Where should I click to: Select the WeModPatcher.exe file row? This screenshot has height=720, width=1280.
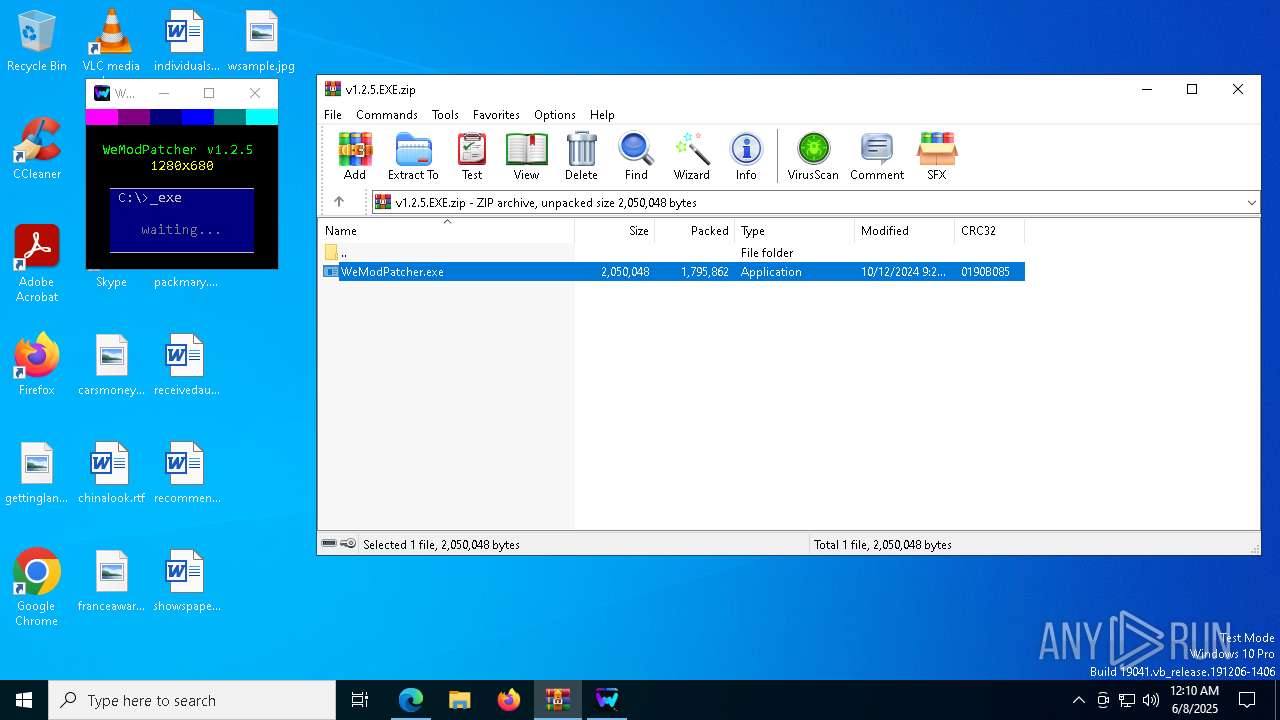point(673,272)
